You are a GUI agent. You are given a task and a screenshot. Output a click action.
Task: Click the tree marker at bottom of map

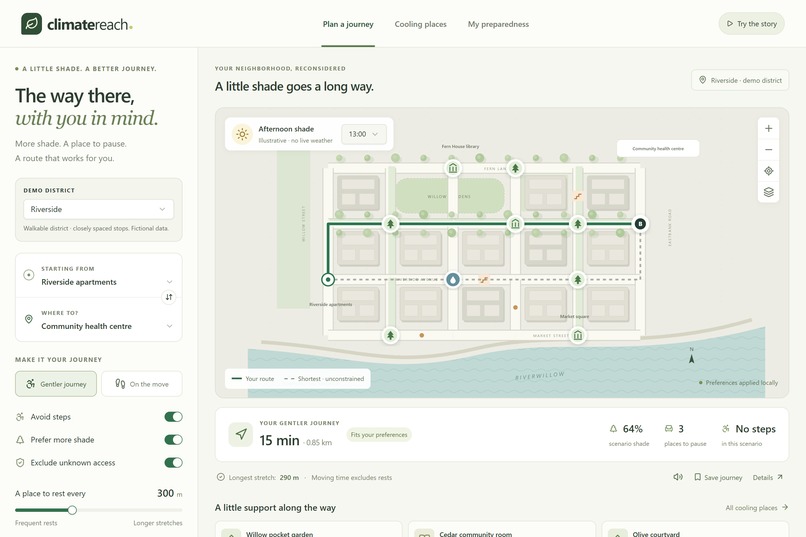click(x=391, y=336)
